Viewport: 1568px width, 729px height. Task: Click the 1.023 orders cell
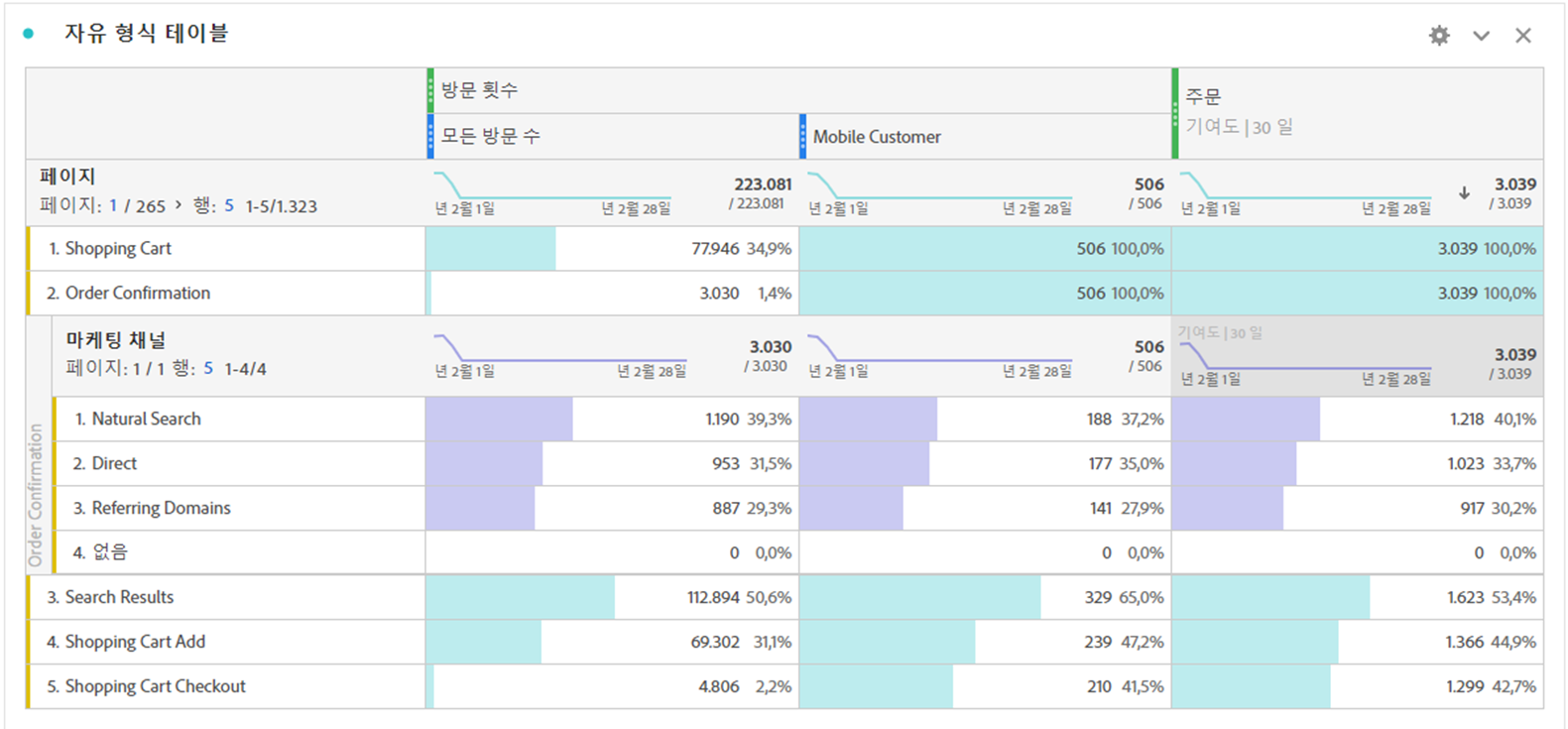click(1358, 464)
